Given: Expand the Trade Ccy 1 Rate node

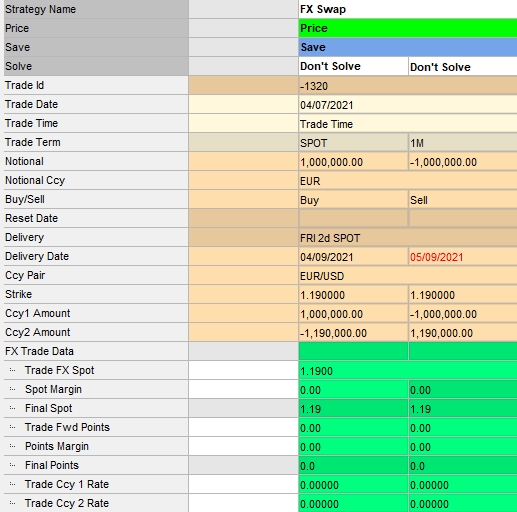Looking at the screenshot, I should [13, 484].
